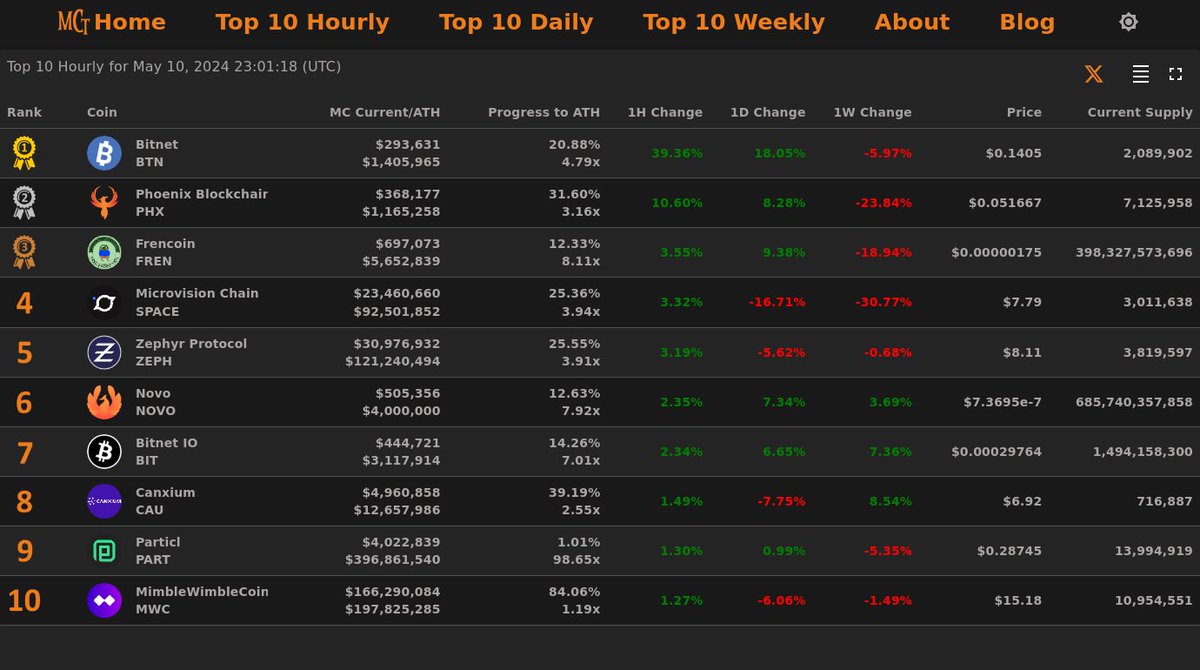Click the Zephyr Protocol Z logo
Image resolution: width=1200 pixels, height=670 pixels.
(104, 352)
